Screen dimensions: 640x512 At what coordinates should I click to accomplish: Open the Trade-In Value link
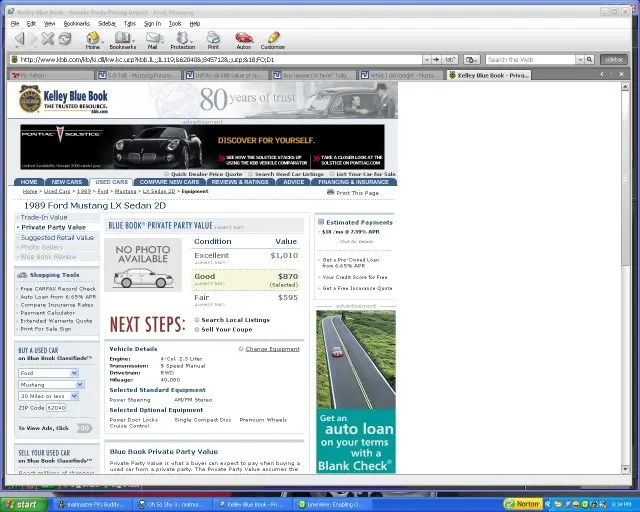(x=44, y=217)
